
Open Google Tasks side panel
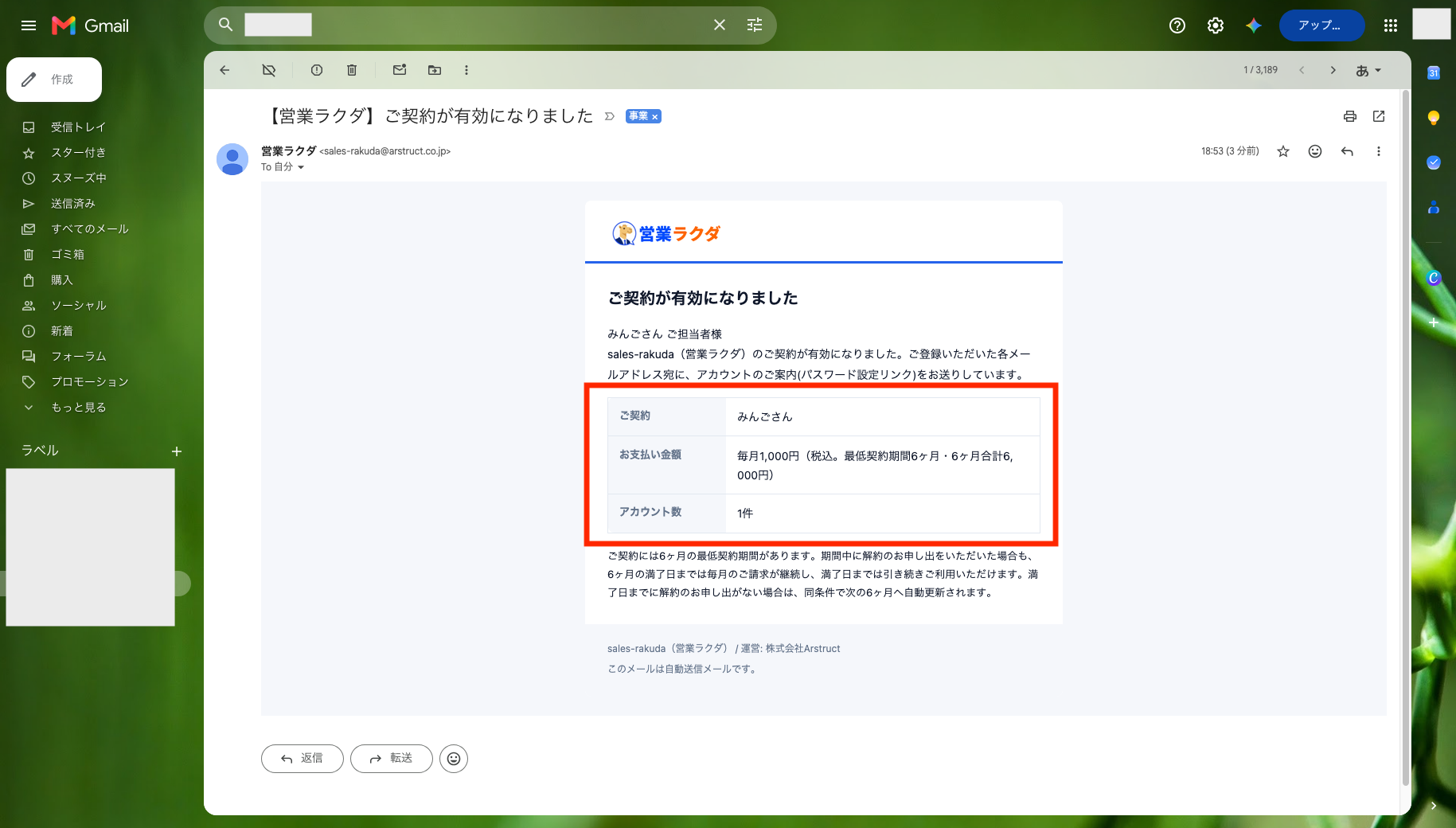point(1434,162)
